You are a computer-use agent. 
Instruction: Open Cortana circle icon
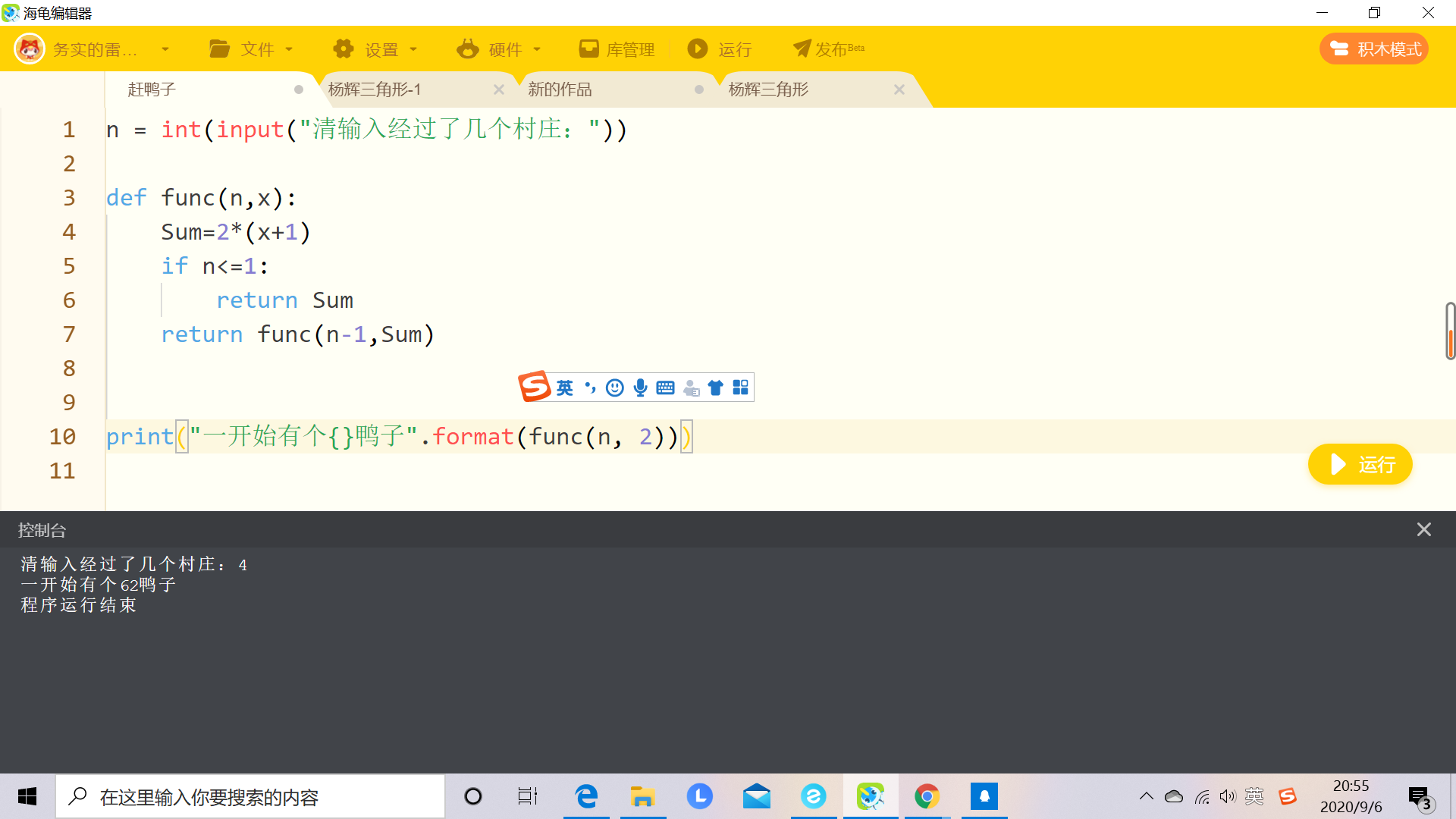473,796
